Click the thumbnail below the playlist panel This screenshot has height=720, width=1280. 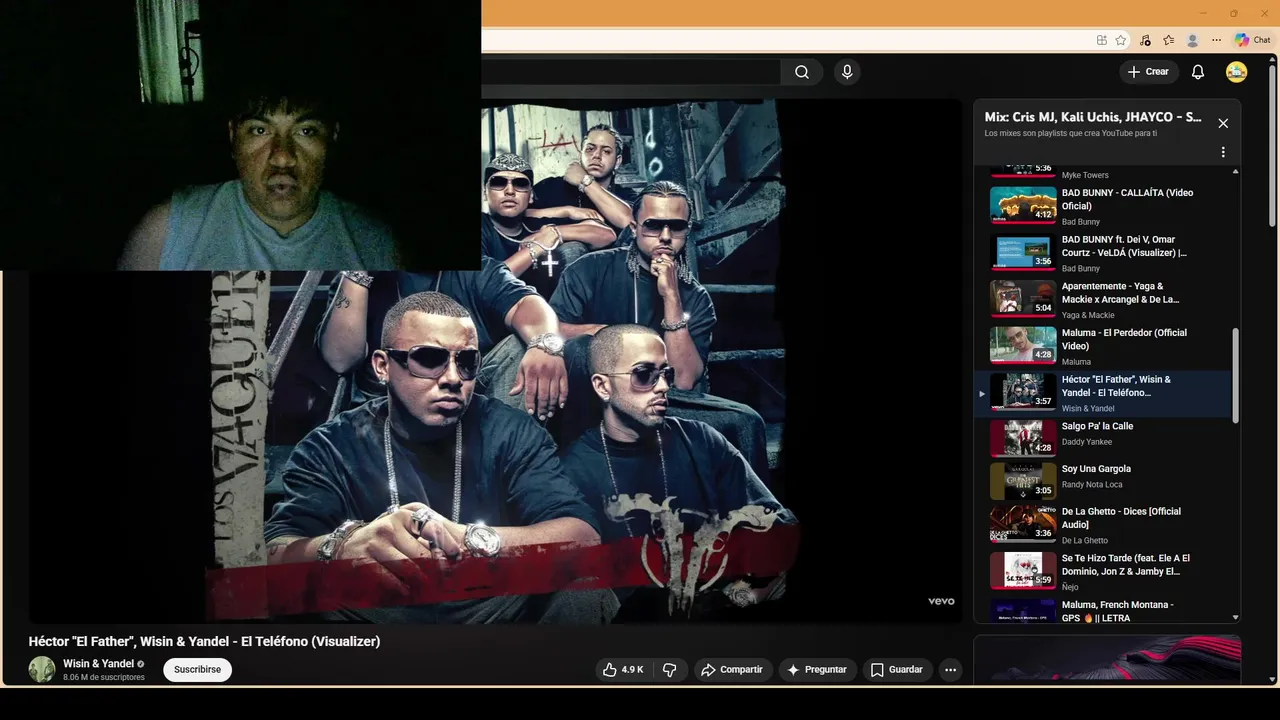pyautogui.click(x=1107, y=659)
